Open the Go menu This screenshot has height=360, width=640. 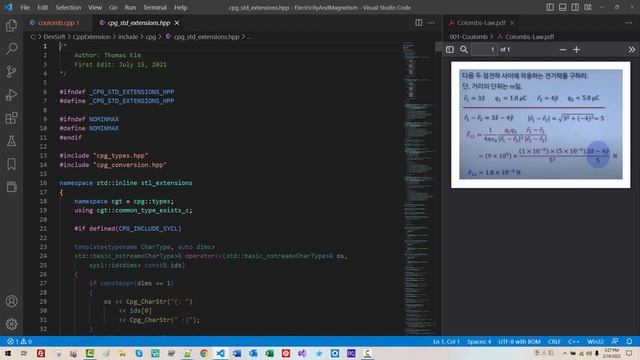point(113,7)
